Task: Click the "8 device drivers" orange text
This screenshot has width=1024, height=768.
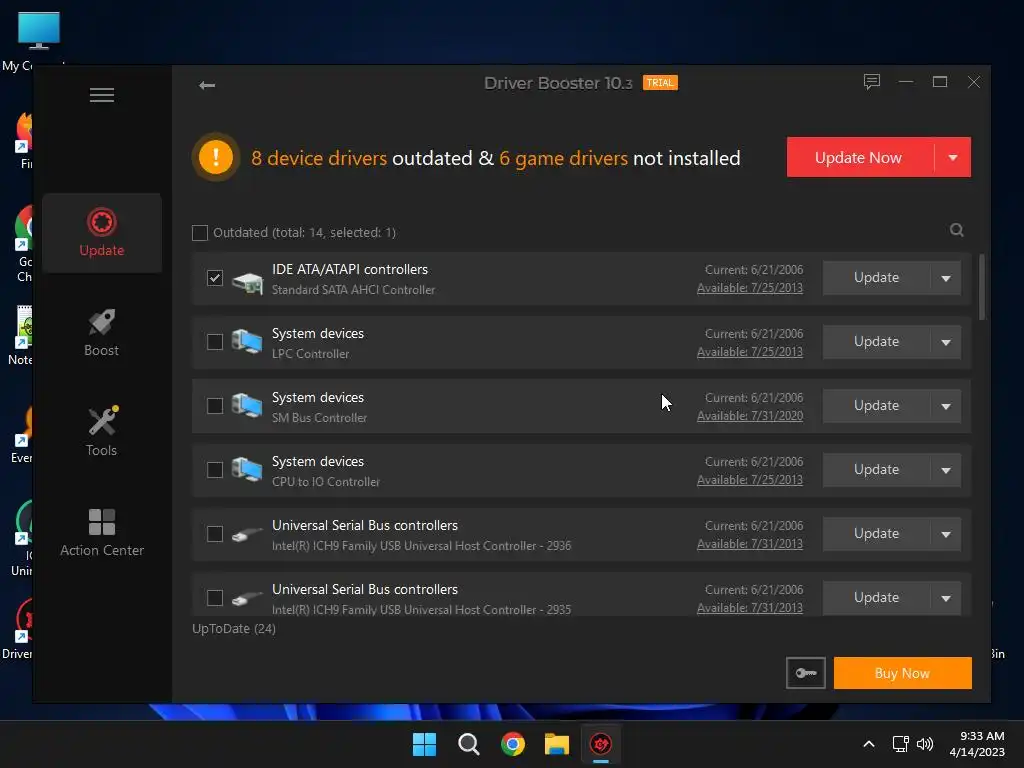Action: [x=319, y=158]
